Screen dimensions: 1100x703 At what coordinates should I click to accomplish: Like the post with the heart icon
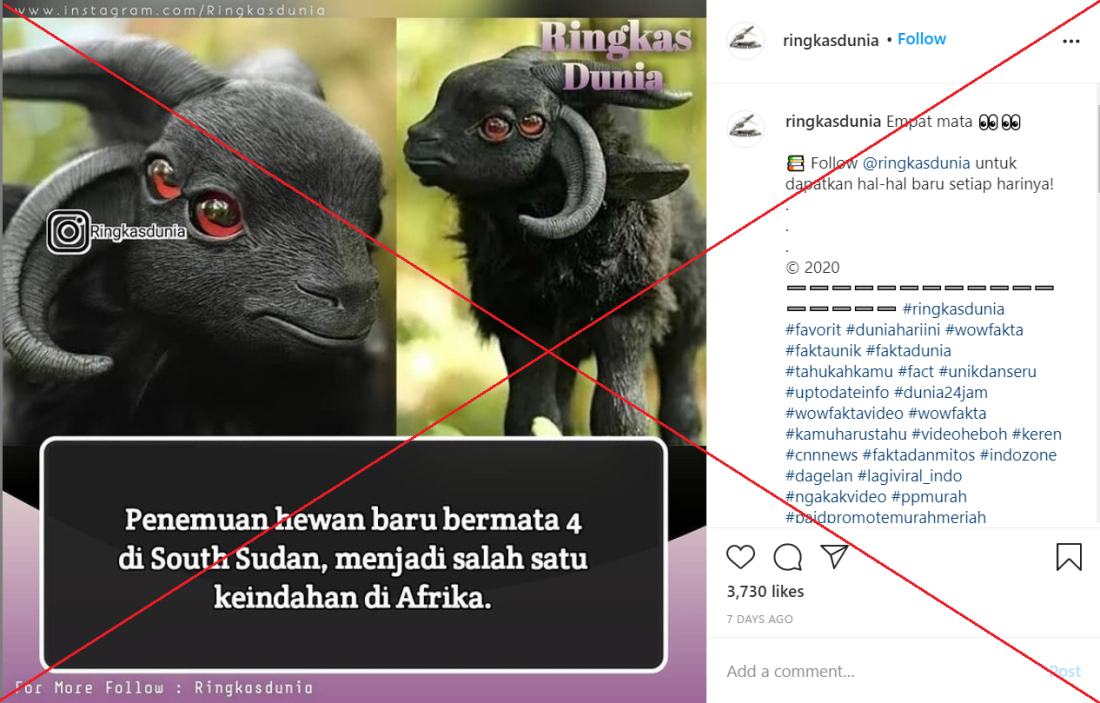[x=740, y=557]
